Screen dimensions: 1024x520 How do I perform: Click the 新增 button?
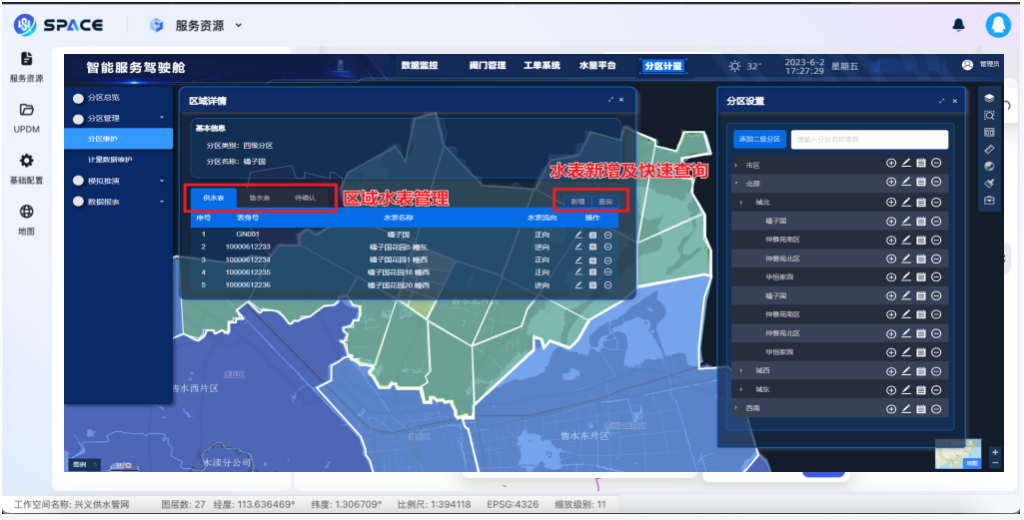click(x=577, y=202)
